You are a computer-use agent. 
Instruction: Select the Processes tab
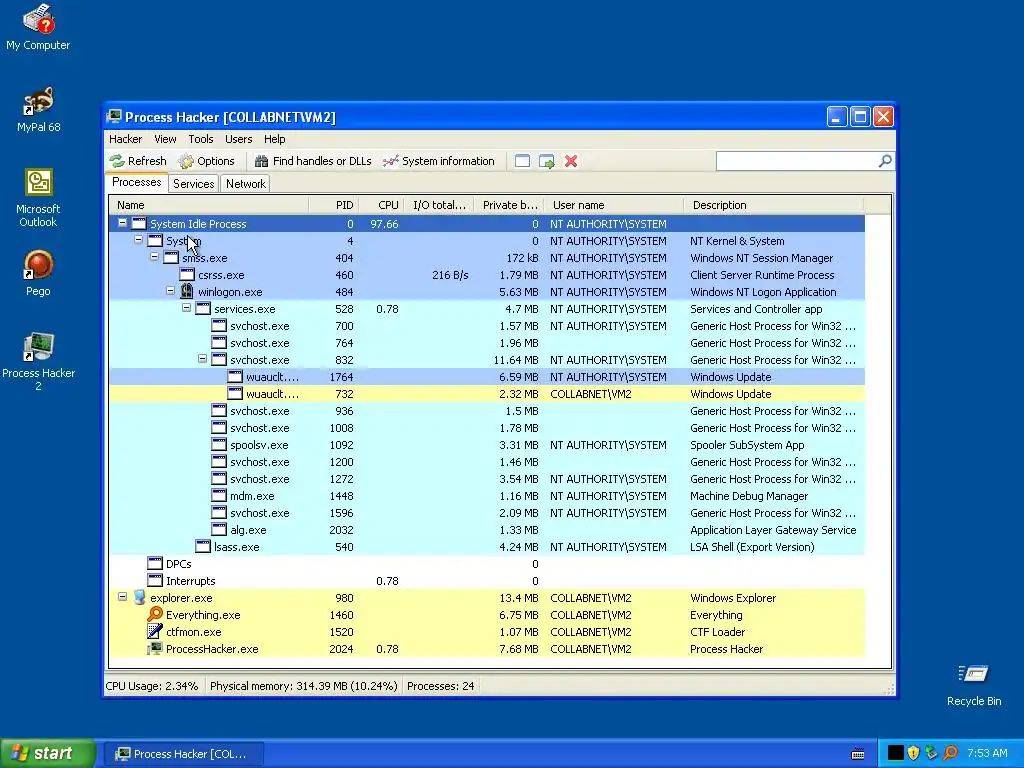point(136,182)
